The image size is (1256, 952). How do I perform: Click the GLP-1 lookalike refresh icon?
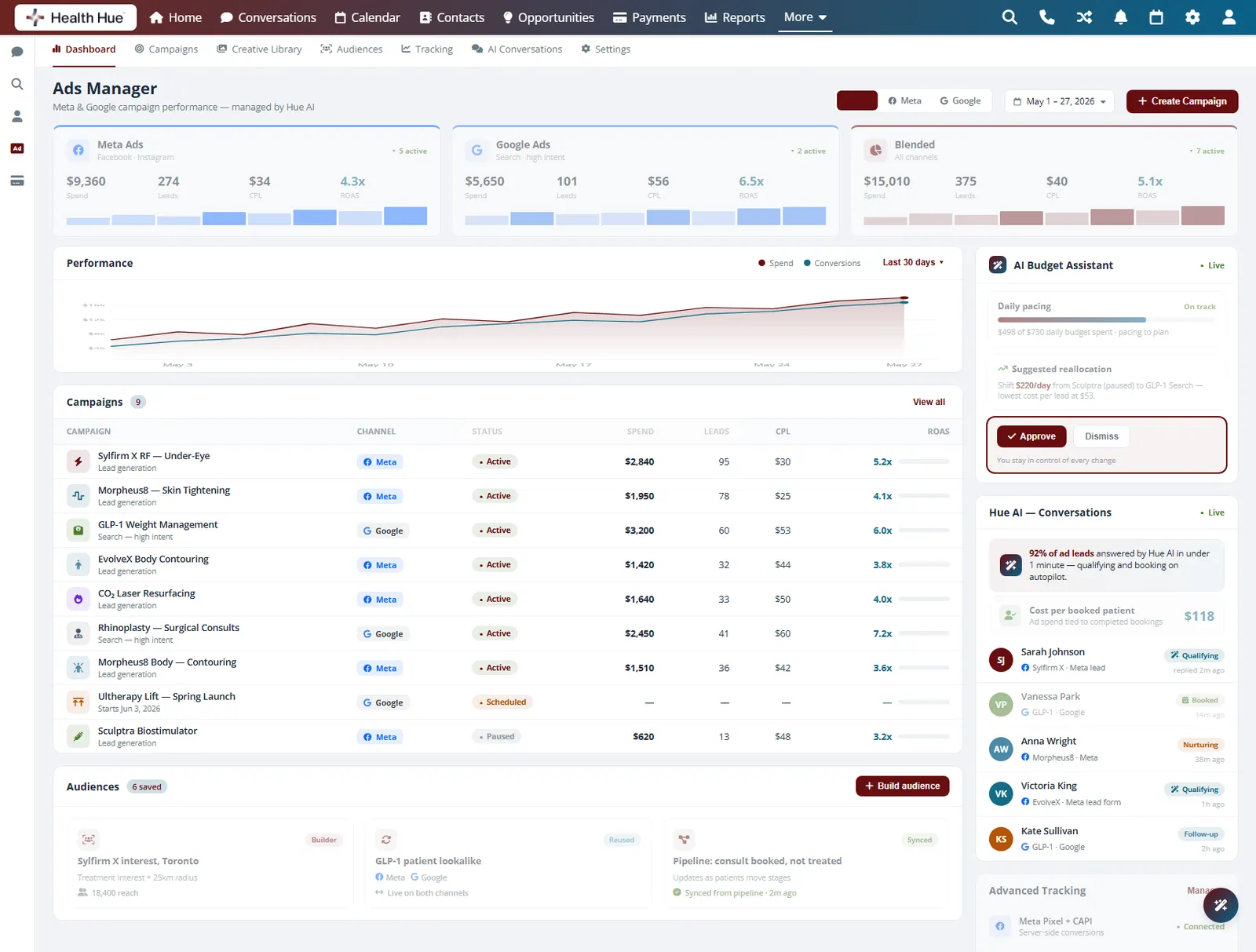[x=386, y=839]
